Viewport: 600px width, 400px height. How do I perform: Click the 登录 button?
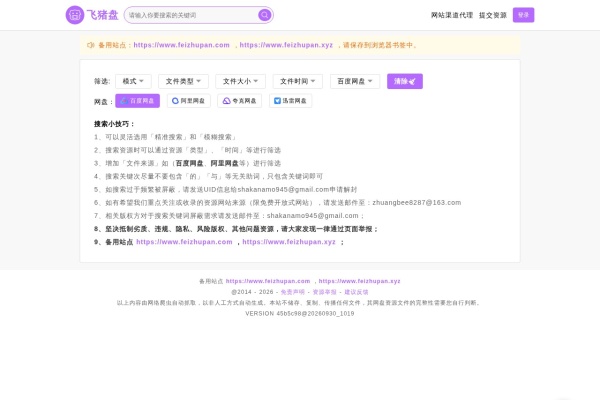[x=523, y=15]
